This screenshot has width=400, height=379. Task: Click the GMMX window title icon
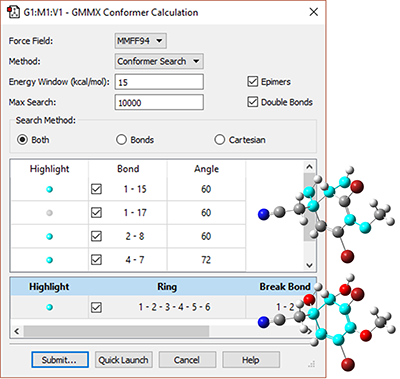[14, 12]
